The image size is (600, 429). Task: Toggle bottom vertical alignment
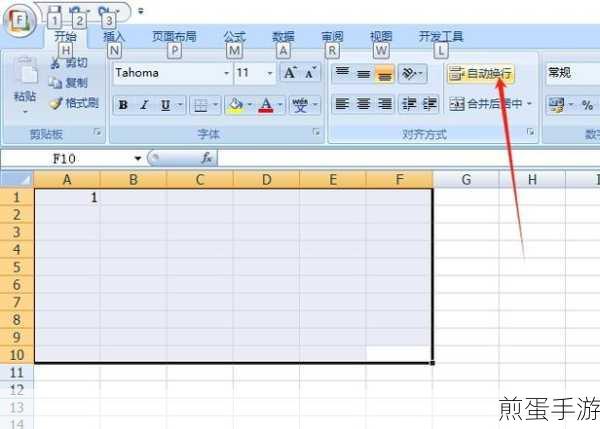tap(385, 73)
